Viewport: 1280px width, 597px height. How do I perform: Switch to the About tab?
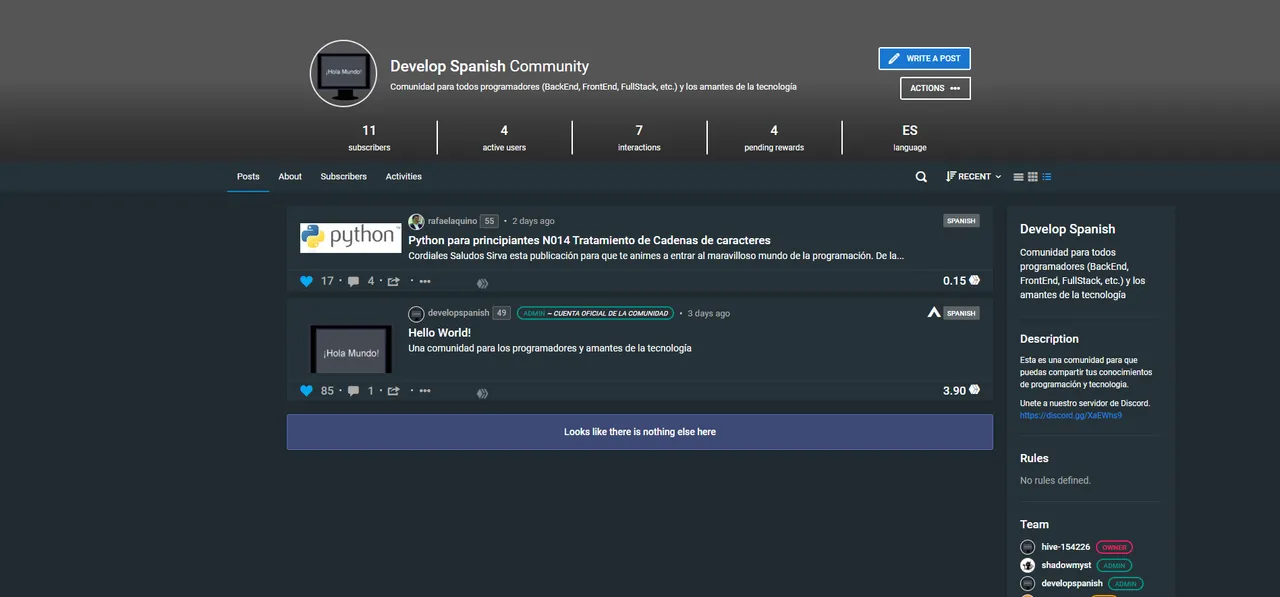290,177
